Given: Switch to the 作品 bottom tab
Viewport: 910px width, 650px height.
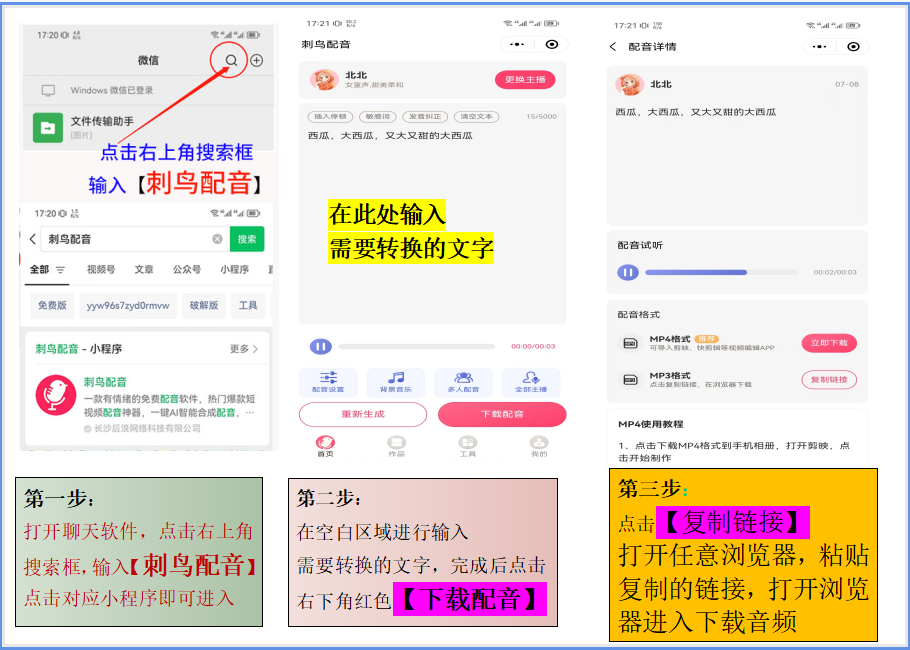Looking at the screenshot, I should click(397, 446).
